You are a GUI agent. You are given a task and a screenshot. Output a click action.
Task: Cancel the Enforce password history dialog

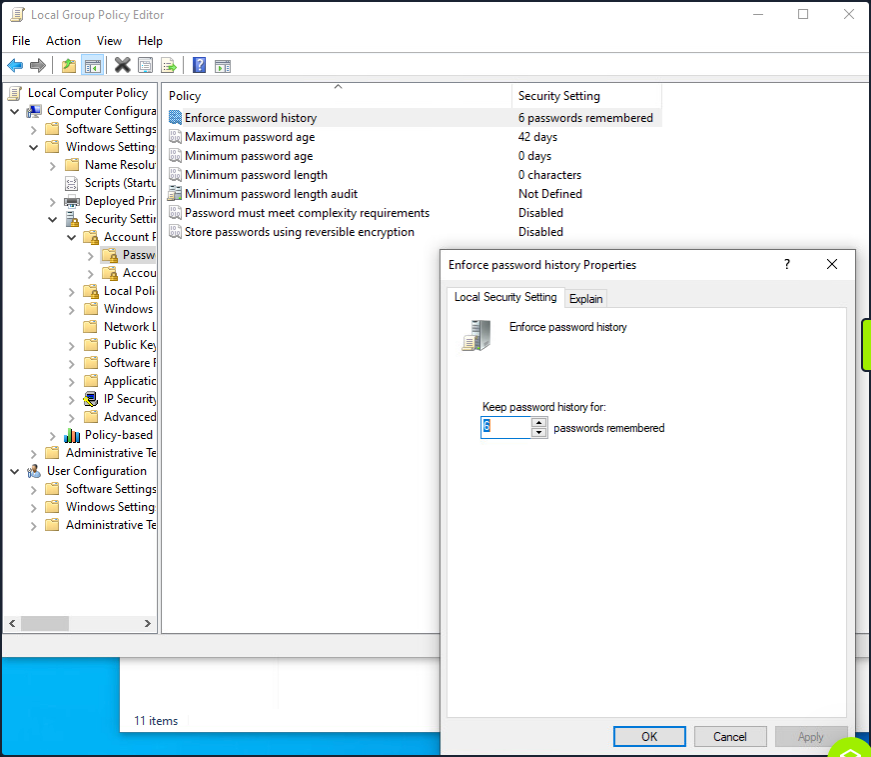tap(730, 736)
